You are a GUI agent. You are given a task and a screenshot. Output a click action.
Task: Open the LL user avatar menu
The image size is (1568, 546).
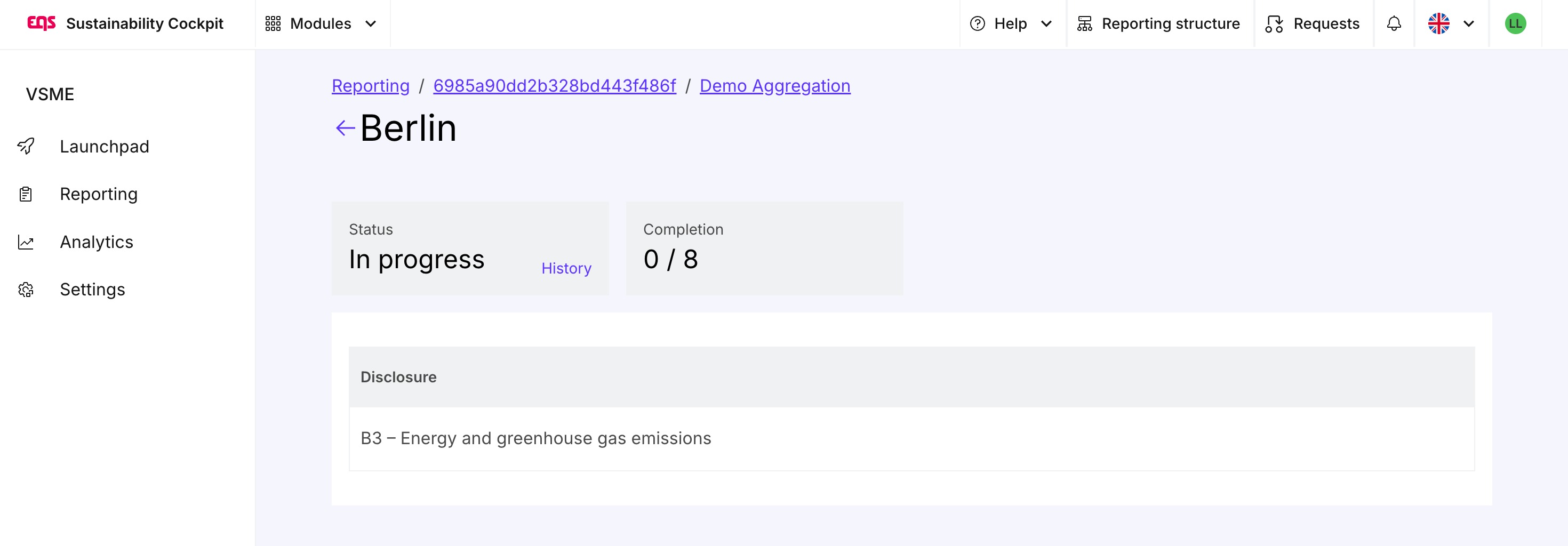[x=1515, y=24]
